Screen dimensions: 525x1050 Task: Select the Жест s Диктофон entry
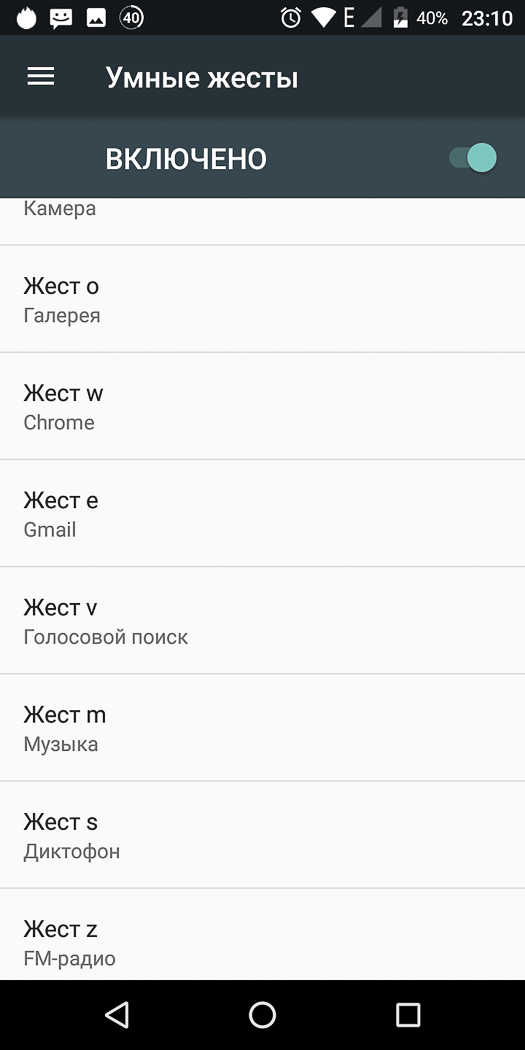point(262,834)
